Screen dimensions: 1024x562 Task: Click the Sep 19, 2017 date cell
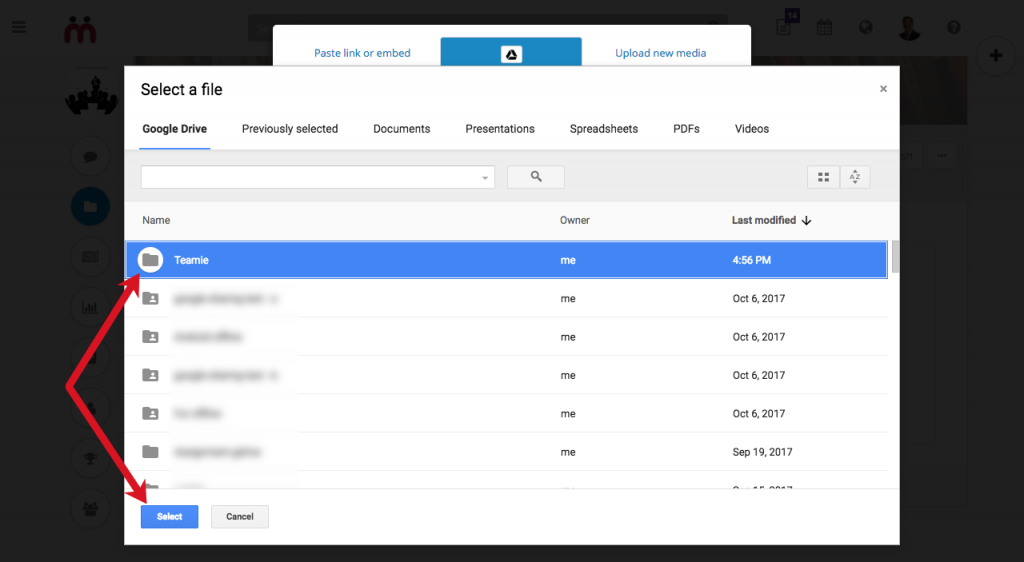click(x=762, y=452)
